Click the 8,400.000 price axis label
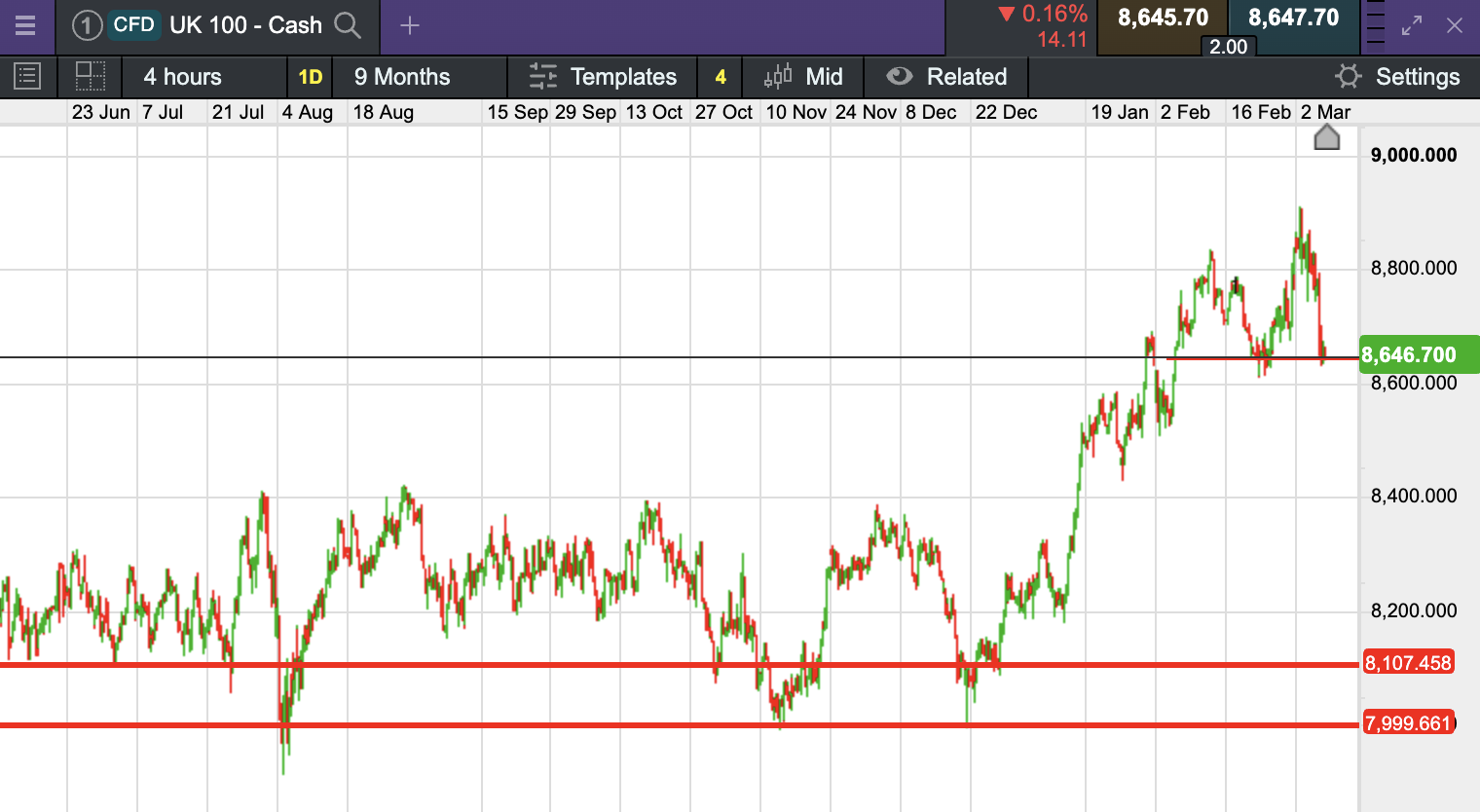The image size is (1480, 812). coord(1414,496)
